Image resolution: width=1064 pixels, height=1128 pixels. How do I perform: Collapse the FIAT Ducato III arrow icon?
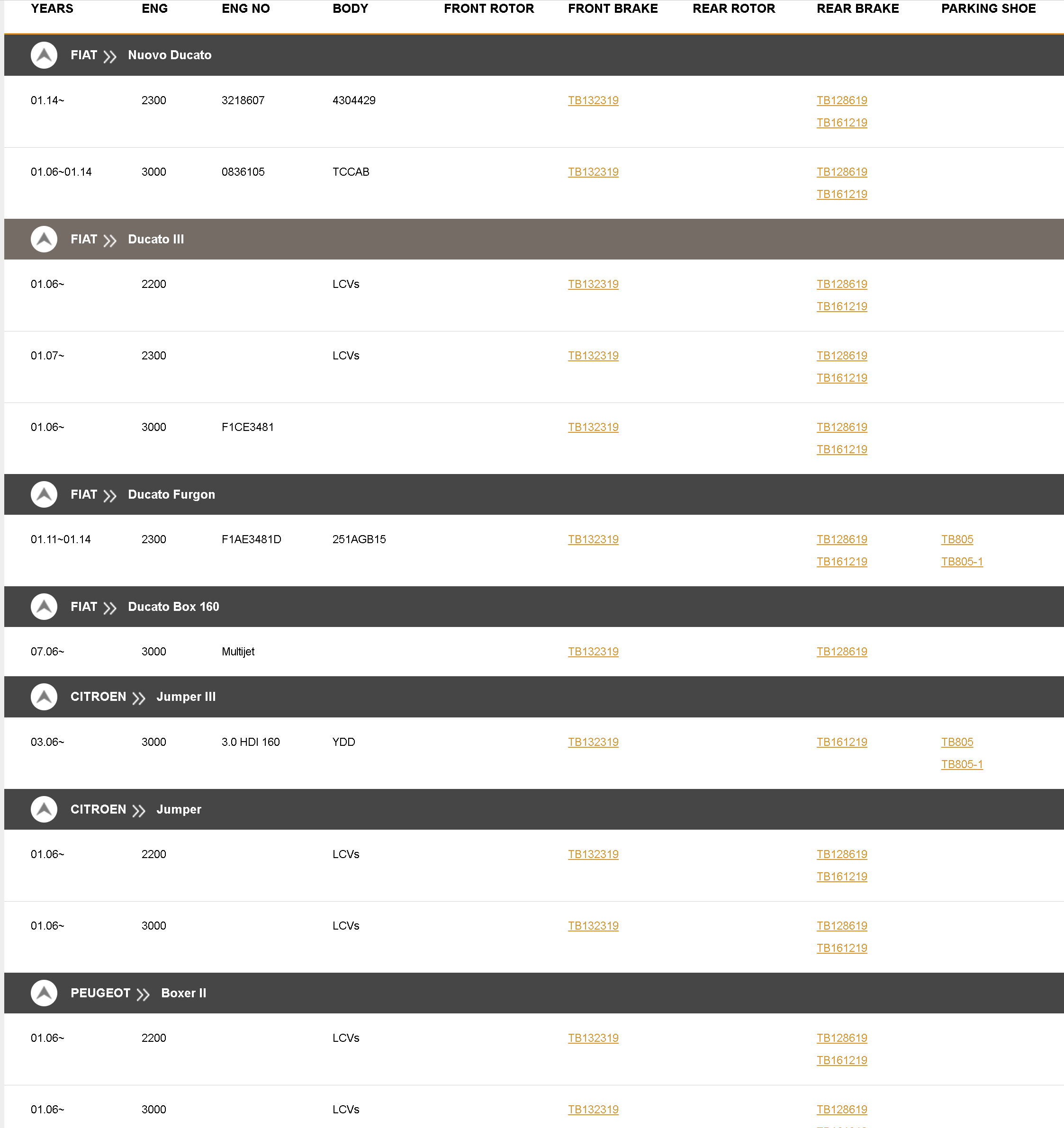[x=44, y=240]
